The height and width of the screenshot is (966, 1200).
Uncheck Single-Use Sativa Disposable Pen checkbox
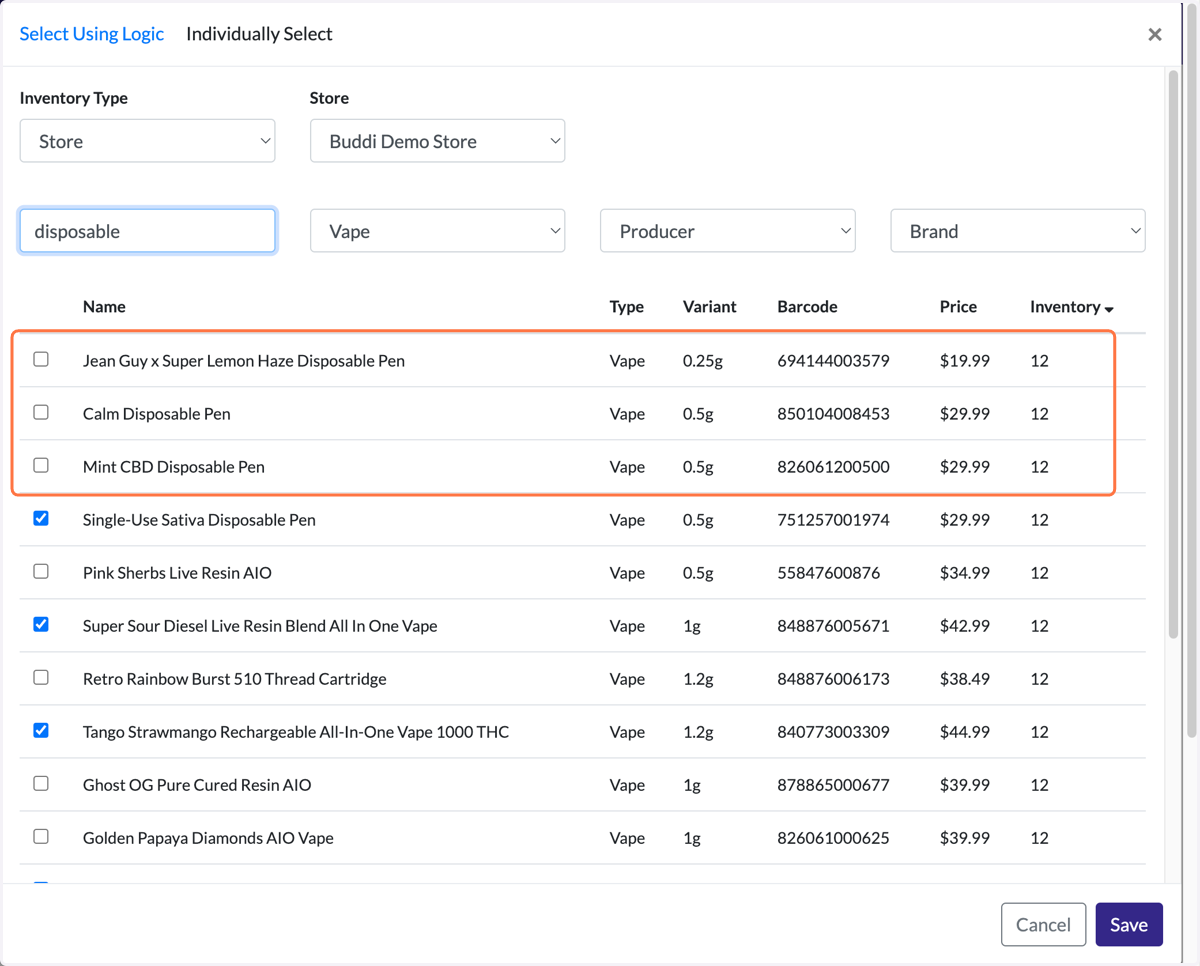(41, 518)
